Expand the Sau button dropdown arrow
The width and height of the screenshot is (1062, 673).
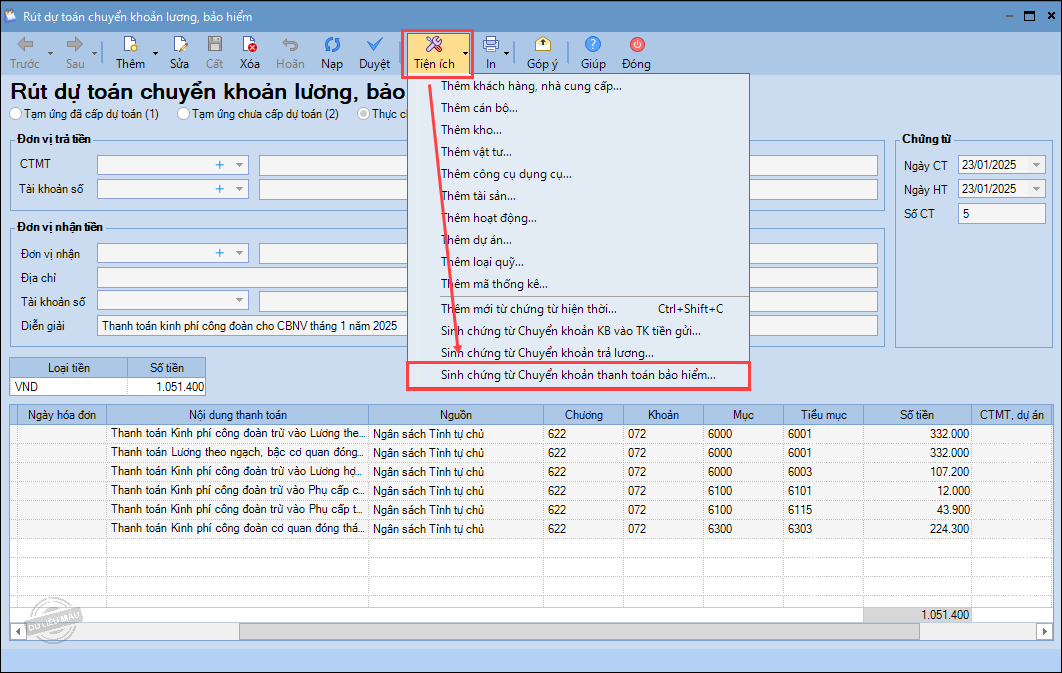[x=94, y=53]
